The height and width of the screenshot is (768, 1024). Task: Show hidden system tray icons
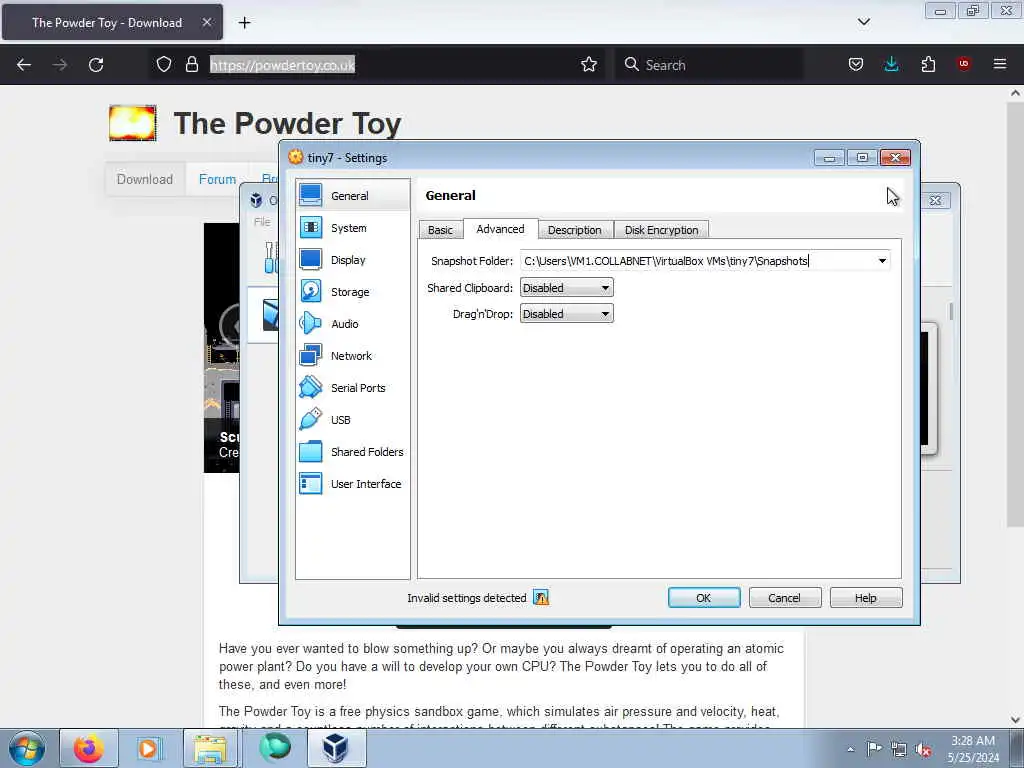coord(850,749)
